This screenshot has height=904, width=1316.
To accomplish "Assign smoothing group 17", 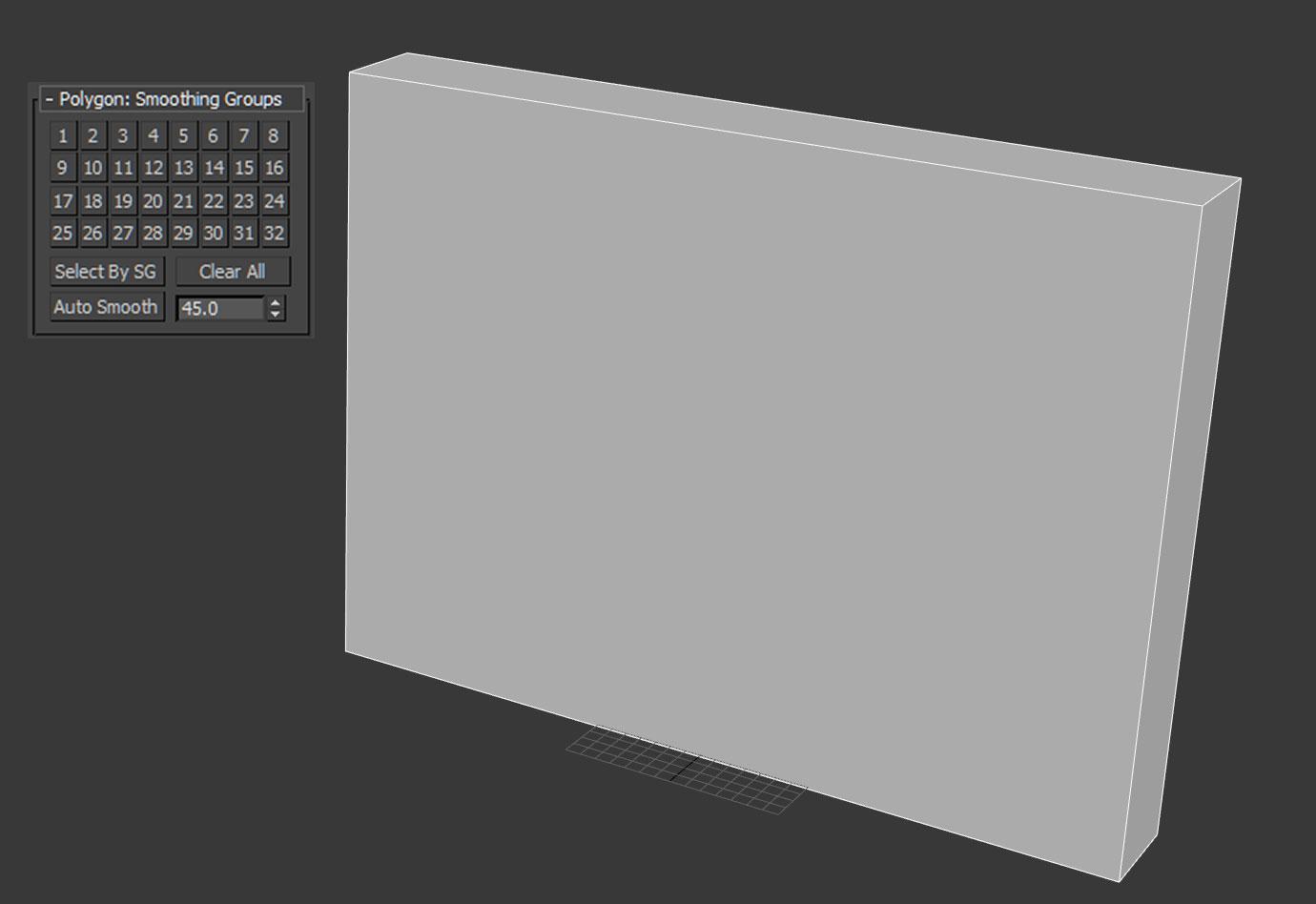I will pos(62,201).
